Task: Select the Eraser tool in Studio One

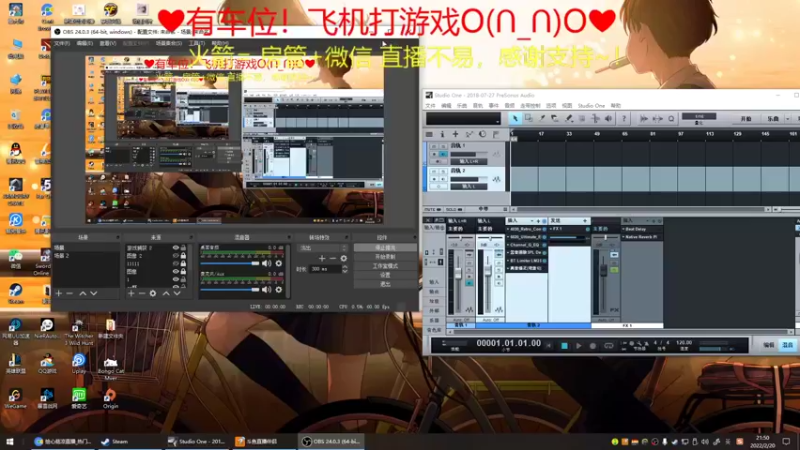Action: pos(555,118)
